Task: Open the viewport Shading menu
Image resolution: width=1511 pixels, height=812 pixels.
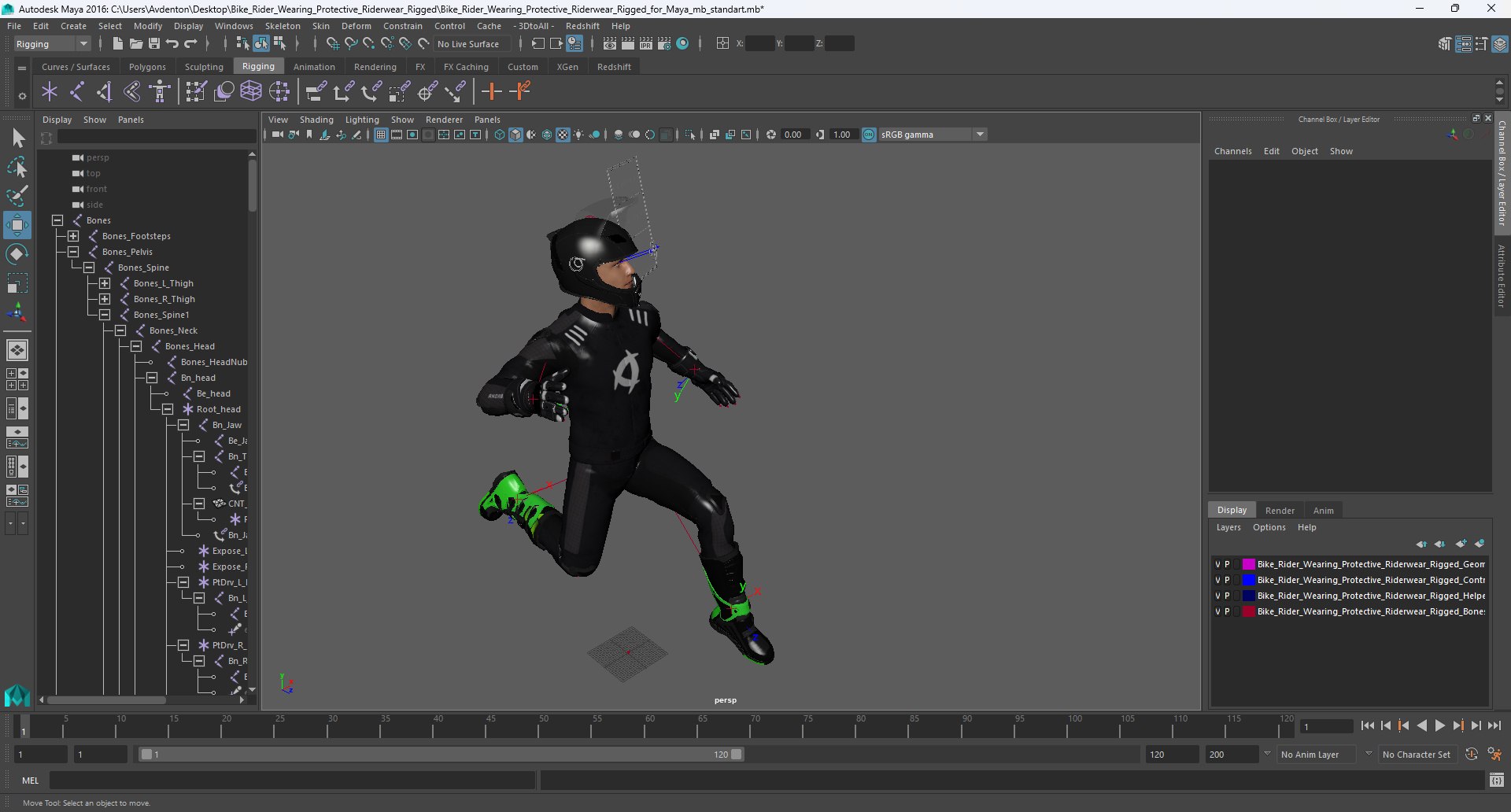Action: pos(316,120)
